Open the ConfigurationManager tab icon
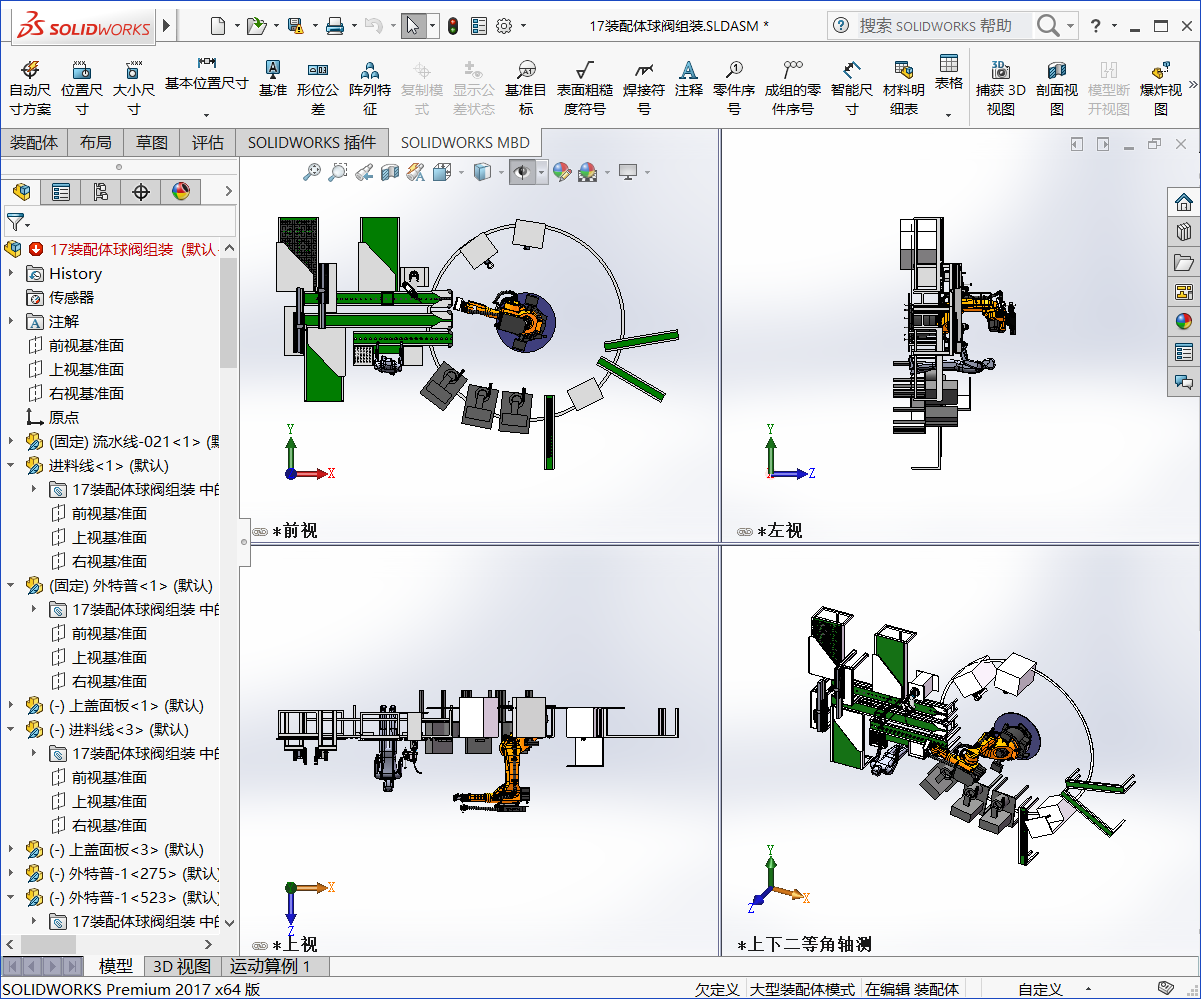Viewport: 1201px width, 999px height. point(101,191)
